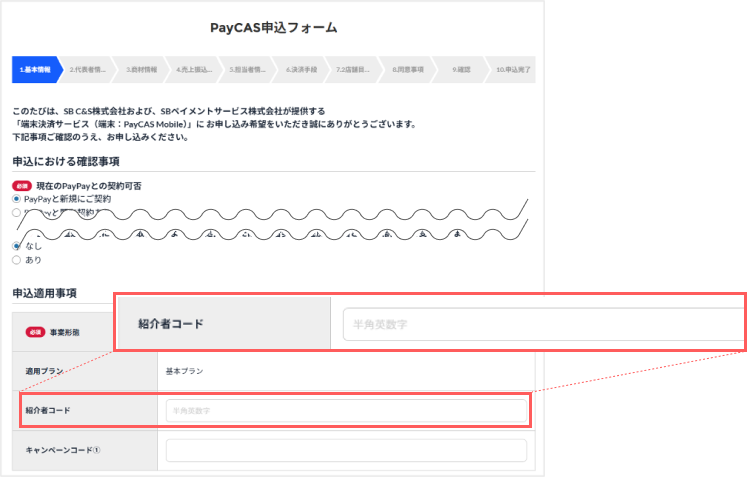Jump to step 4.売上振込... in progress bar
The image size is (747, 477).
pos(194,70)
